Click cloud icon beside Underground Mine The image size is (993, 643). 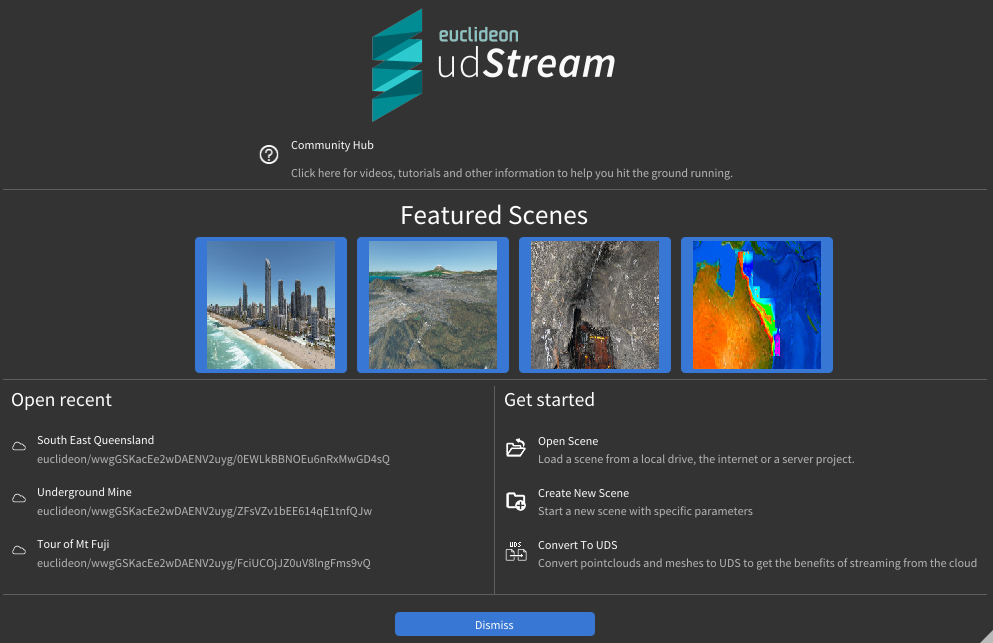pos(19,499)
